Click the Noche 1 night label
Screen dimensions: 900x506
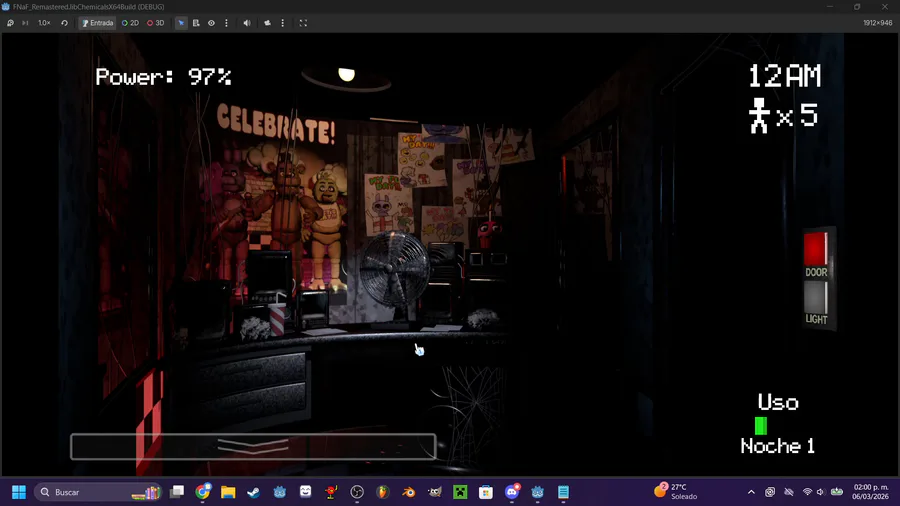(778, 446)
